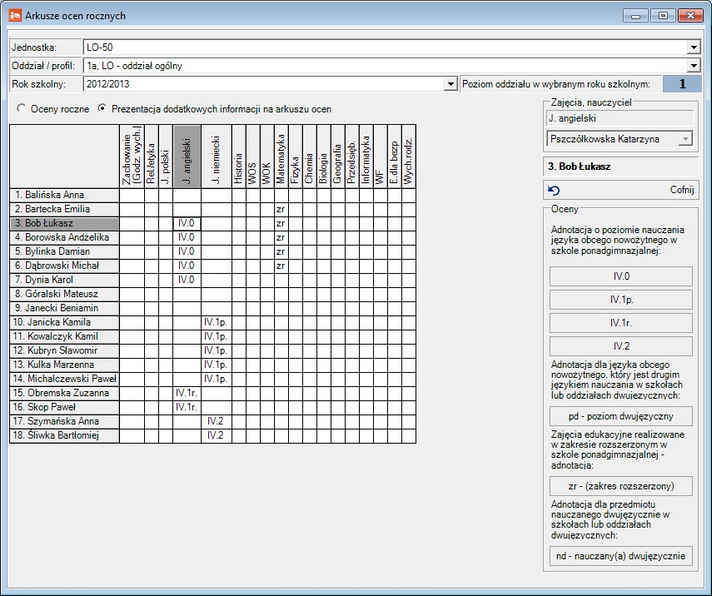Click IV.0 cell for Dynia Karol
712x596 pixels.
(x=187, y=280)
